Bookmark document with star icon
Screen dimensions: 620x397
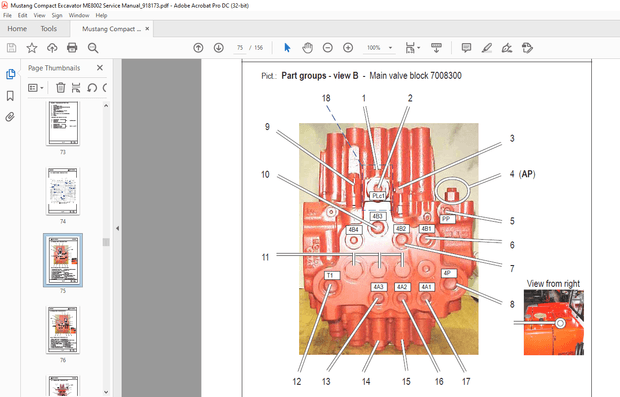click(32, 48)
